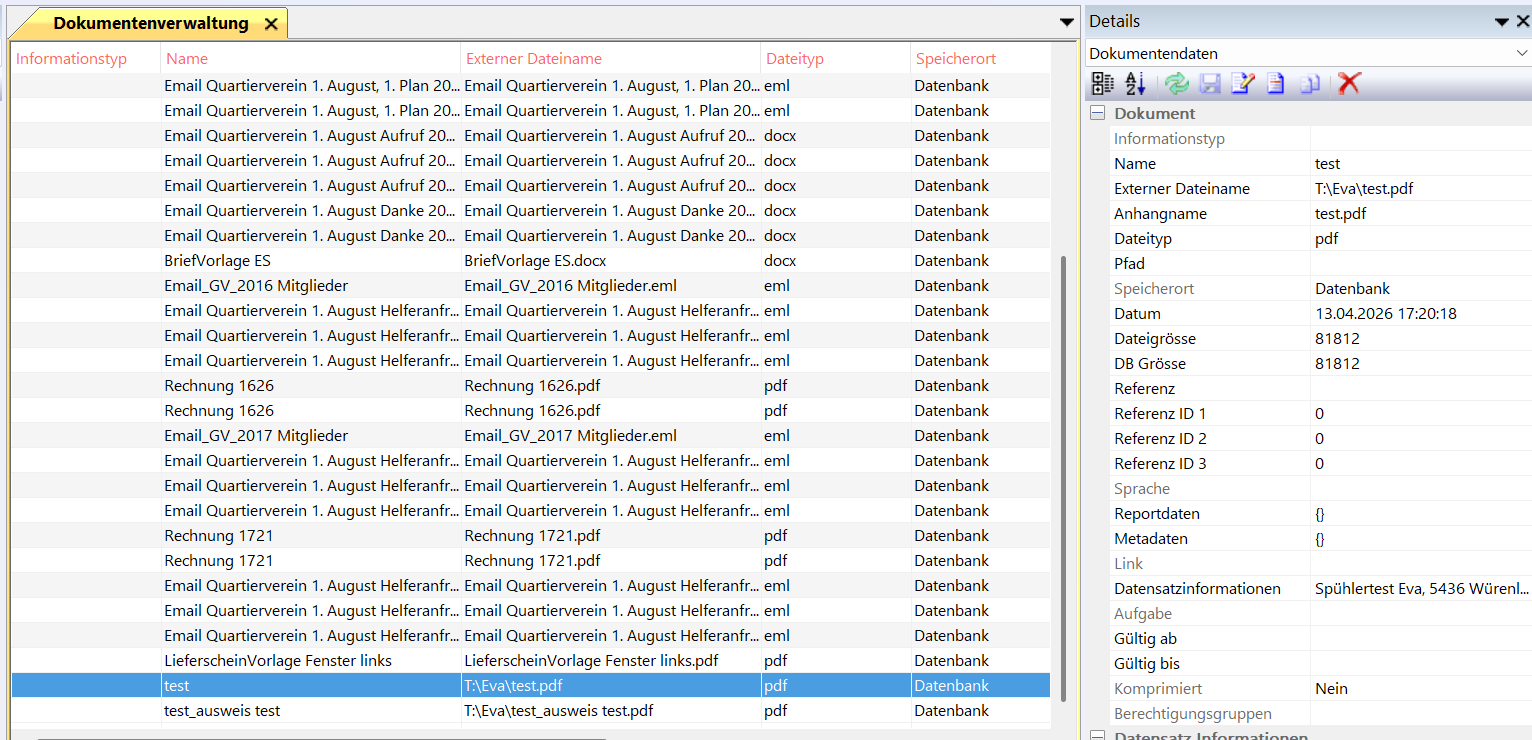Click the edit document pencil icon
The height and width of the screenshot is (740, 1532).
[x=1243, y=84]
